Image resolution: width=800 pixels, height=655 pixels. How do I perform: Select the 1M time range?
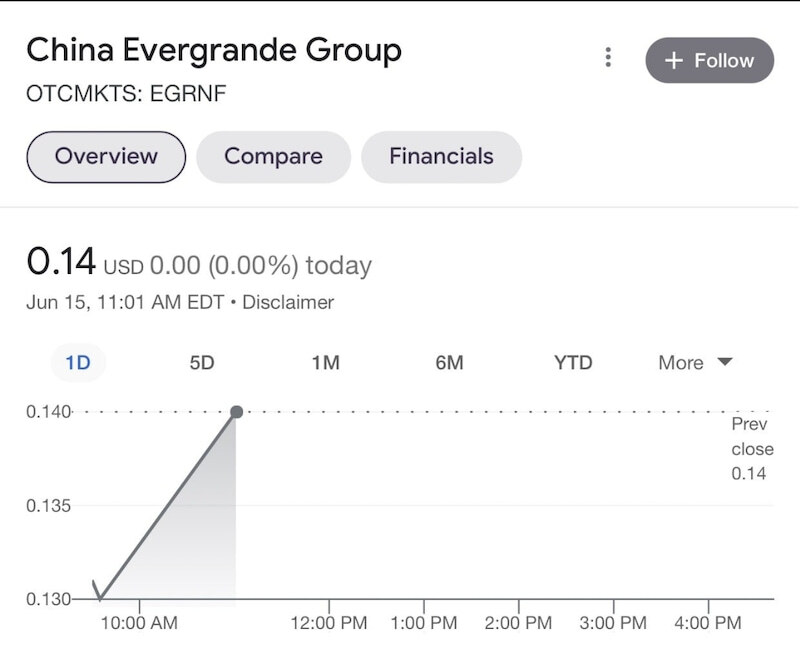pos(326,363)
